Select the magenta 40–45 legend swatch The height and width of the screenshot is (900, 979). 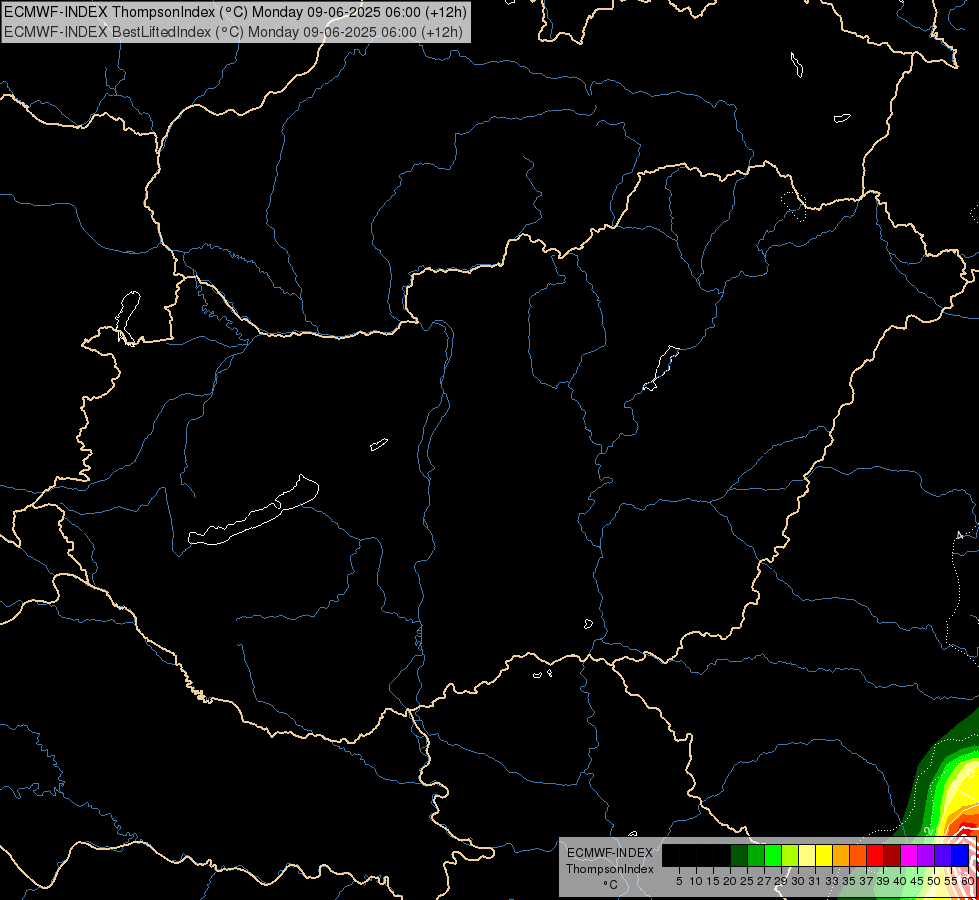point(909,856)
